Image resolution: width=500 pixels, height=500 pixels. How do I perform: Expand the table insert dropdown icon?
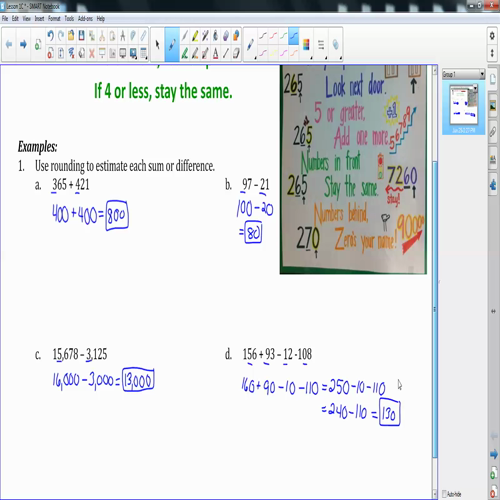[x=147, y=58]
